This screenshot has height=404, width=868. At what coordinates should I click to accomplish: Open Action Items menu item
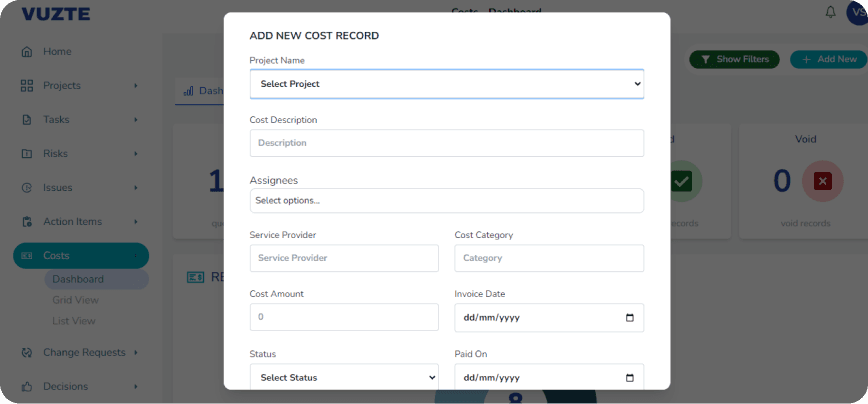[x=73, y=221]
